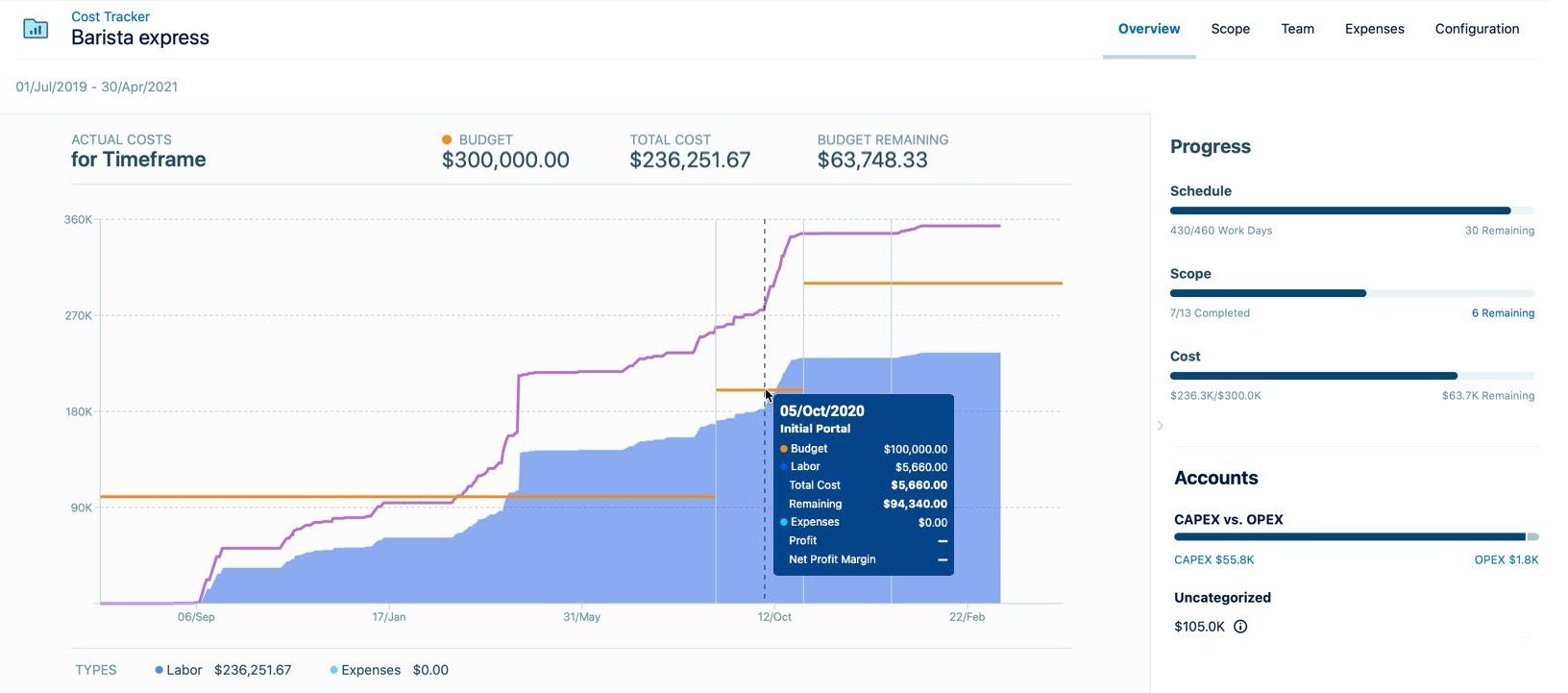Go to the Expenses tab
The image size is (1568, 693).
(1374, 29)
